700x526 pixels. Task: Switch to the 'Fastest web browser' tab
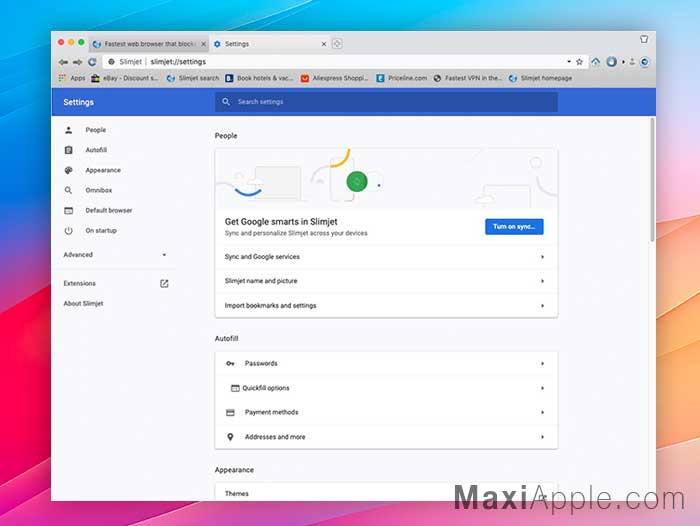[148, 44]
